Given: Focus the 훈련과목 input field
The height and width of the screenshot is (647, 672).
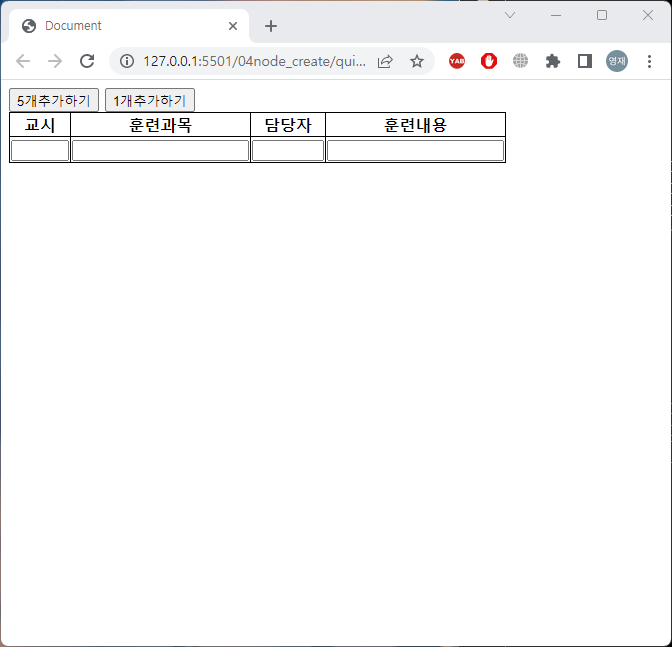Looking at the screenshot, I should pyautogui.click(x=160, y=150).
